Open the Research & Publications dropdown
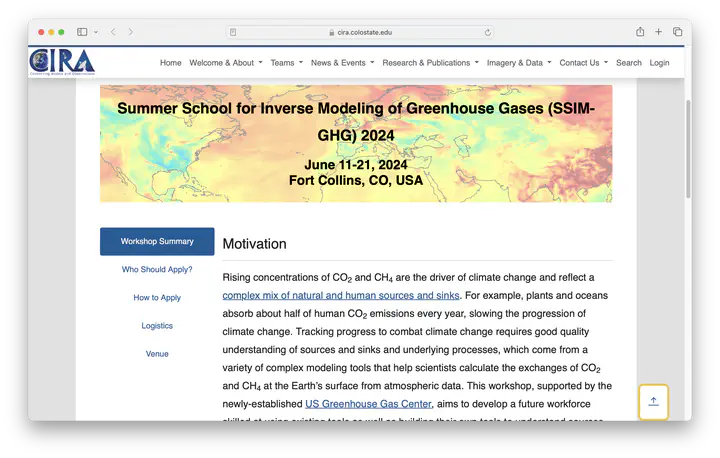Screen dimensions: 720x458 (x=430, y=63)
